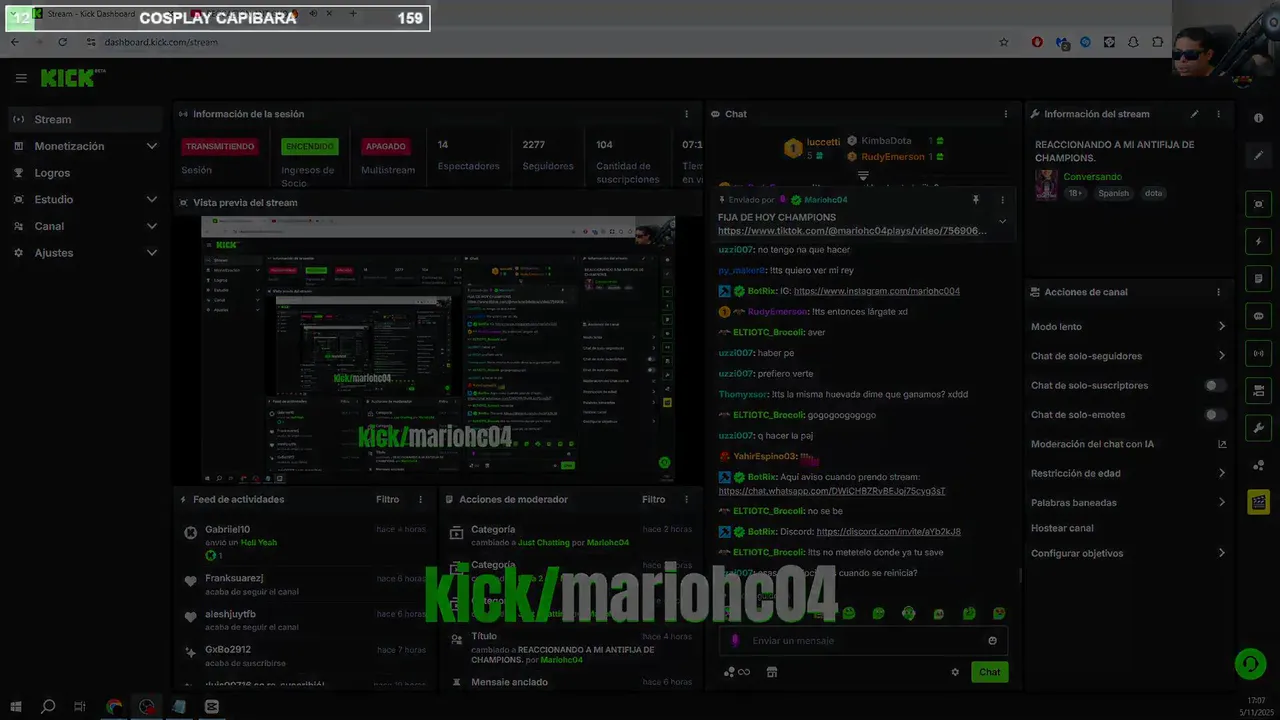Open Modo lento options
1280x720 pixels.
click(x=1128, y=327)
